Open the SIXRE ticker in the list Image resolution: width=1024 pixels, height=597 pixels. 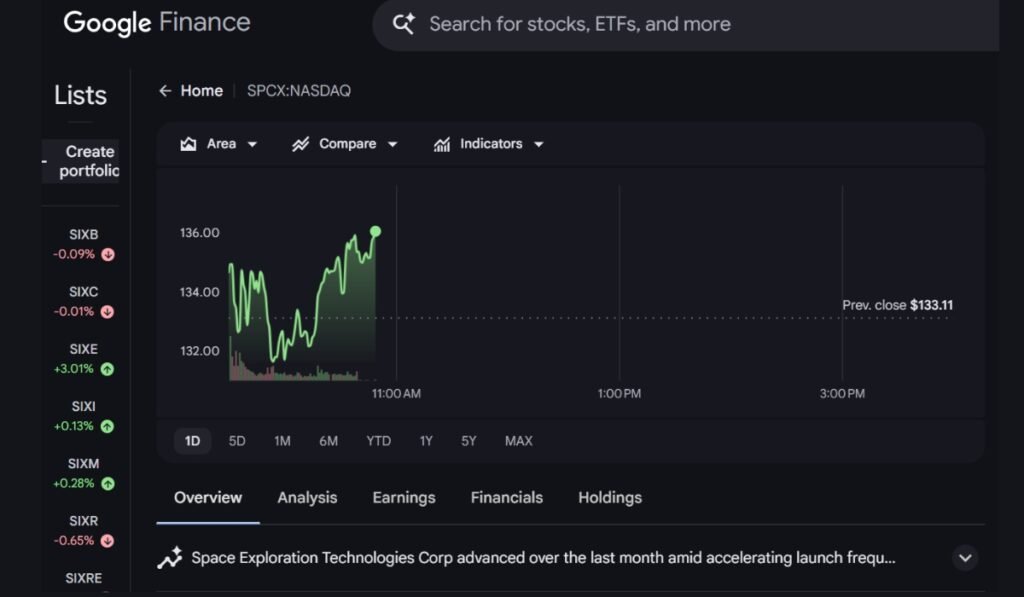(x=84, y=578)
